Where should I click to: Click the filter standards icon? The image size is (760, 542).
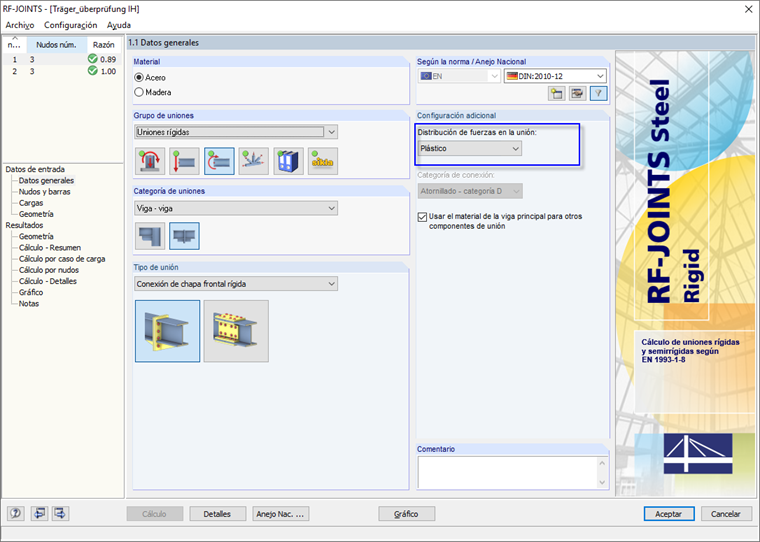598,94
